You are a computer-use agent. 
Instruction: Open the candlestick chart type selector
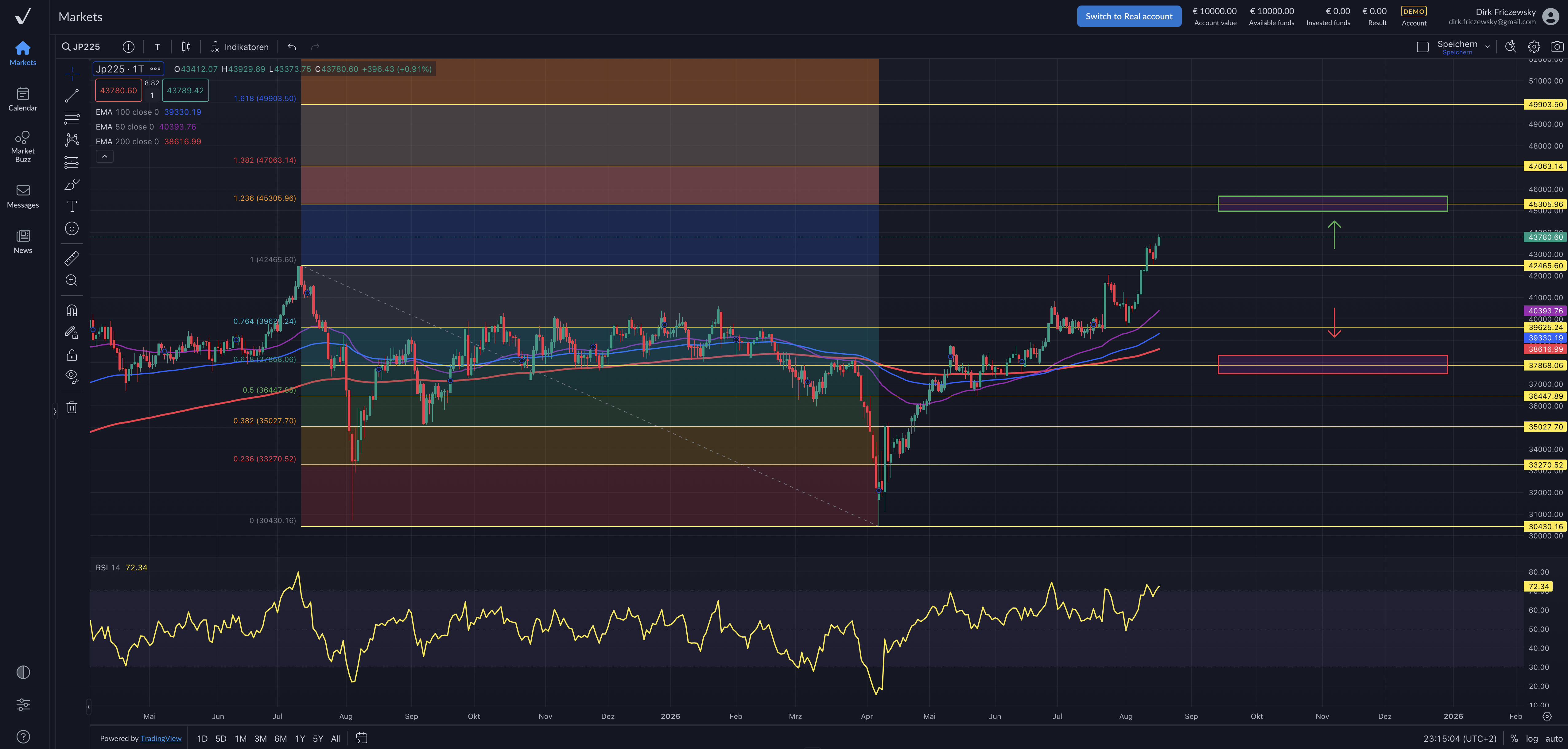(x=186, y=47)
